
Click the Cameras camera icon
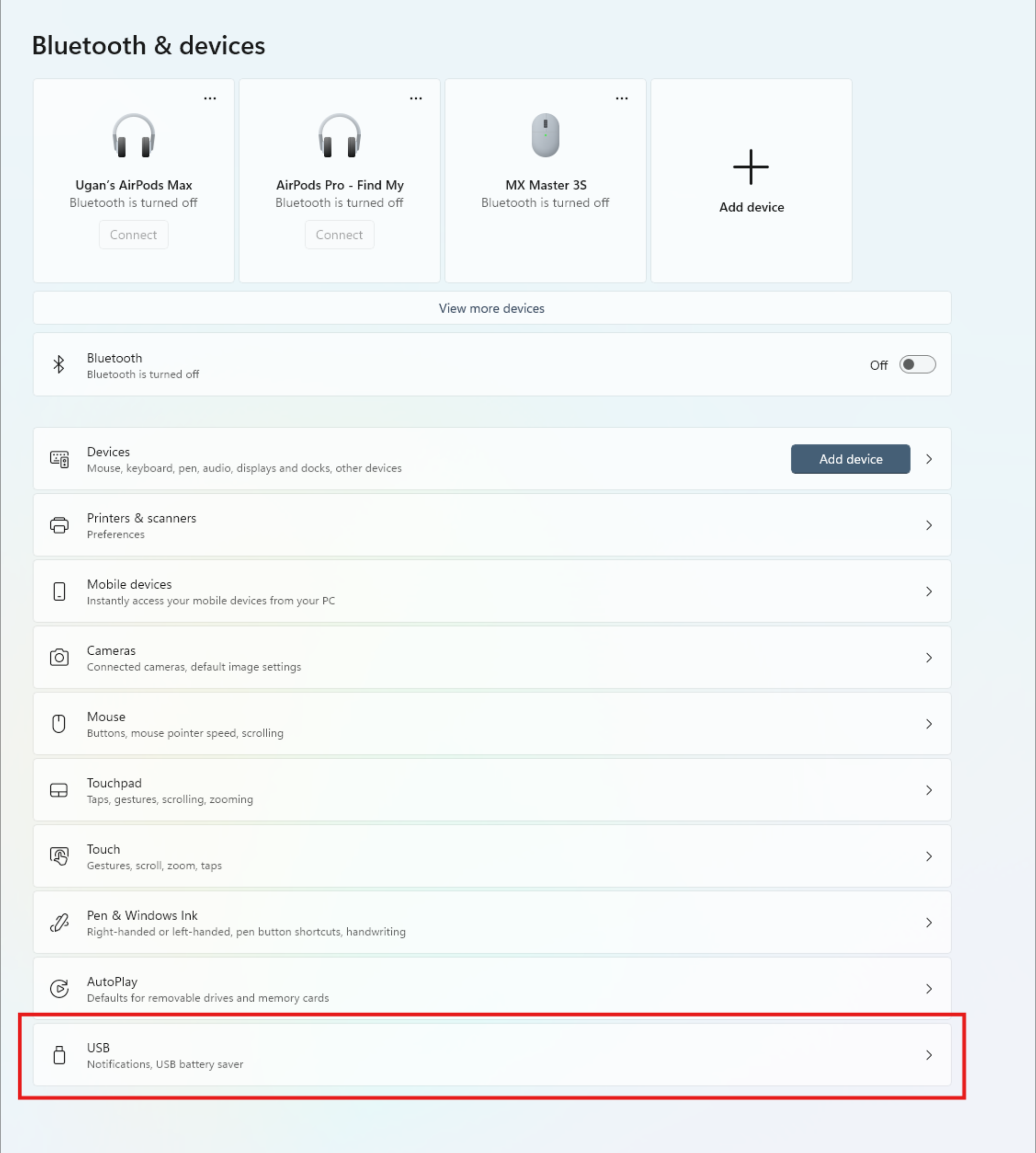59,657
